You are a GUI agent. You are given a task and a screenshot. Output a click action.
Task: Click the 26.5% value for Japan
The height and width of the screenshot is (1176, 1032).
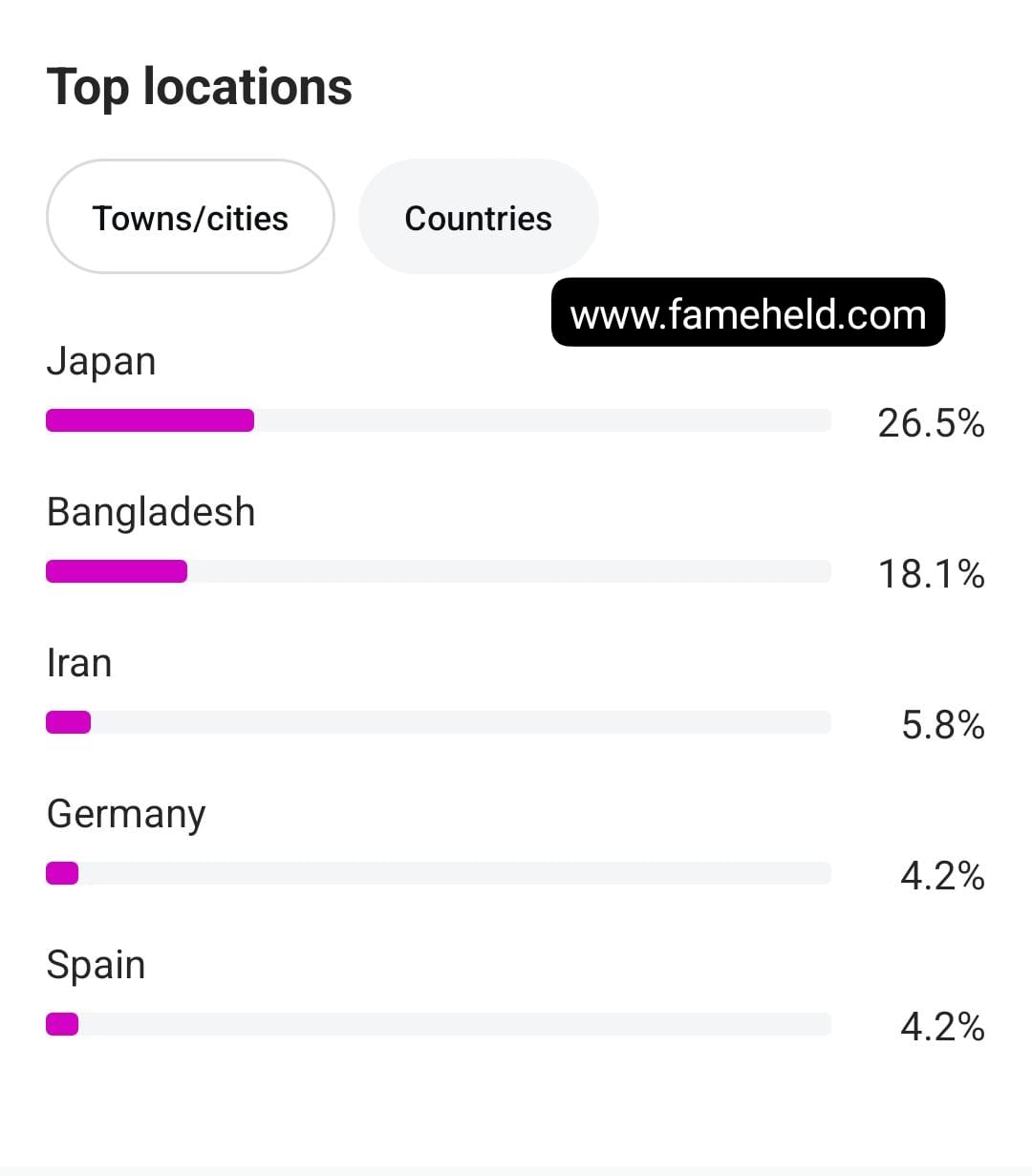point(931,422)
